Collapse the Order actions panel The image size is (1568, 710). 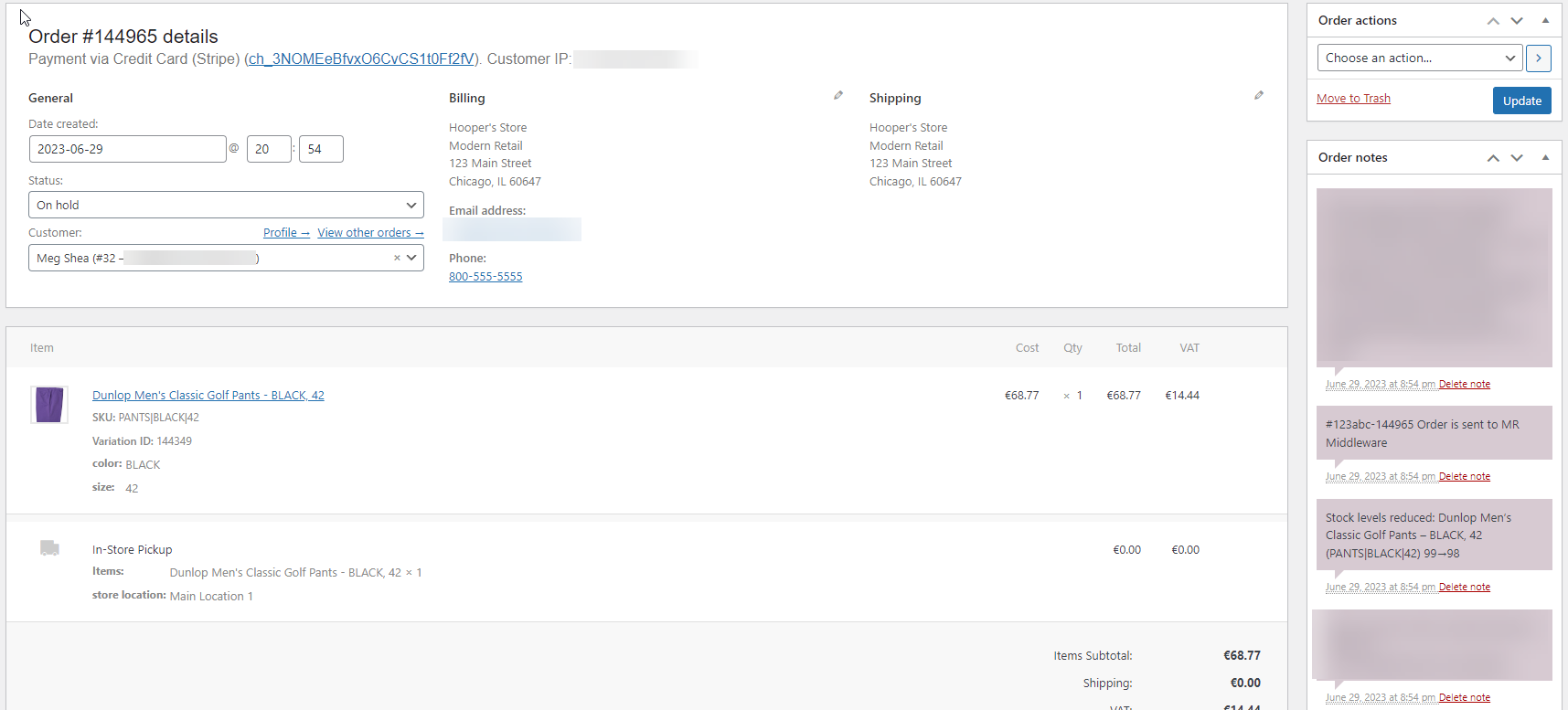tap(1545, 21)
